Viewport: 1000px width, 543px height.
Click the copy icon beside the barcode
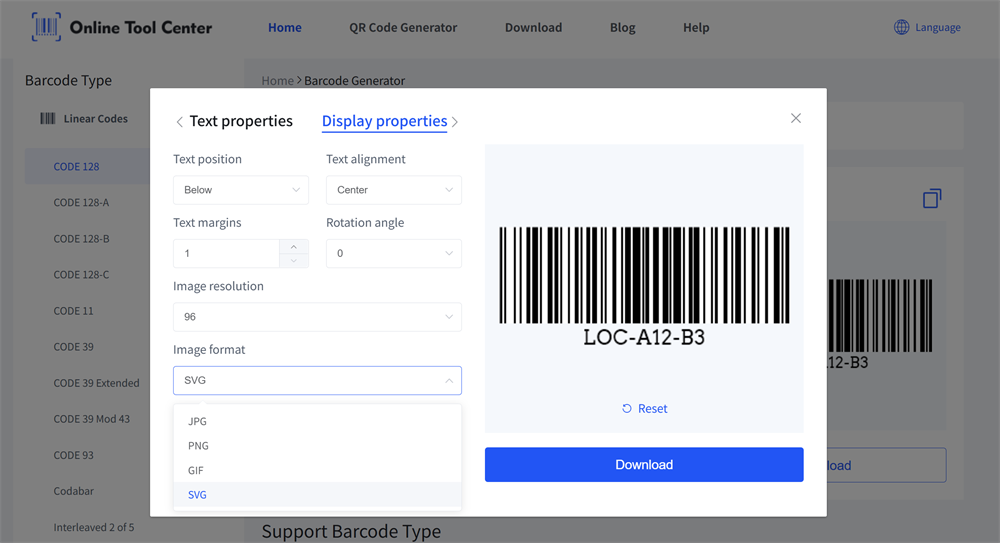[932, 199]
